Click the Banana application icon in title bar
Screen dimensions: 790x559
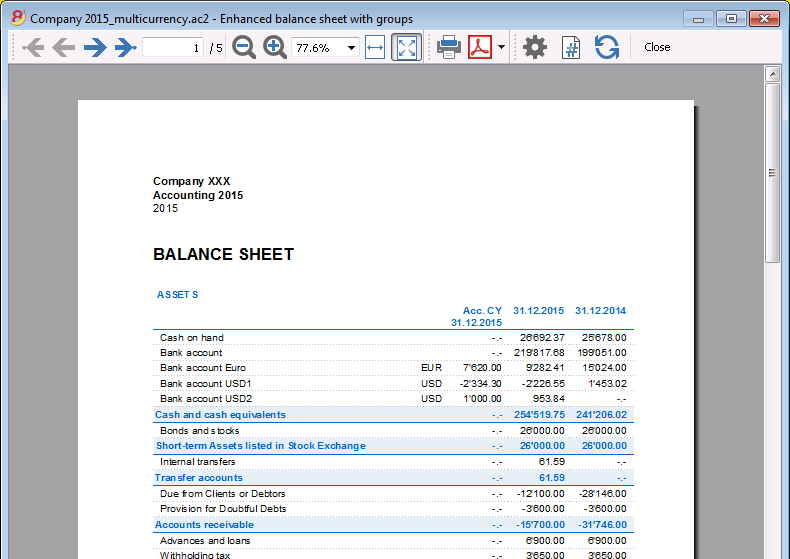pyautogui.click(x=18, y=18)
